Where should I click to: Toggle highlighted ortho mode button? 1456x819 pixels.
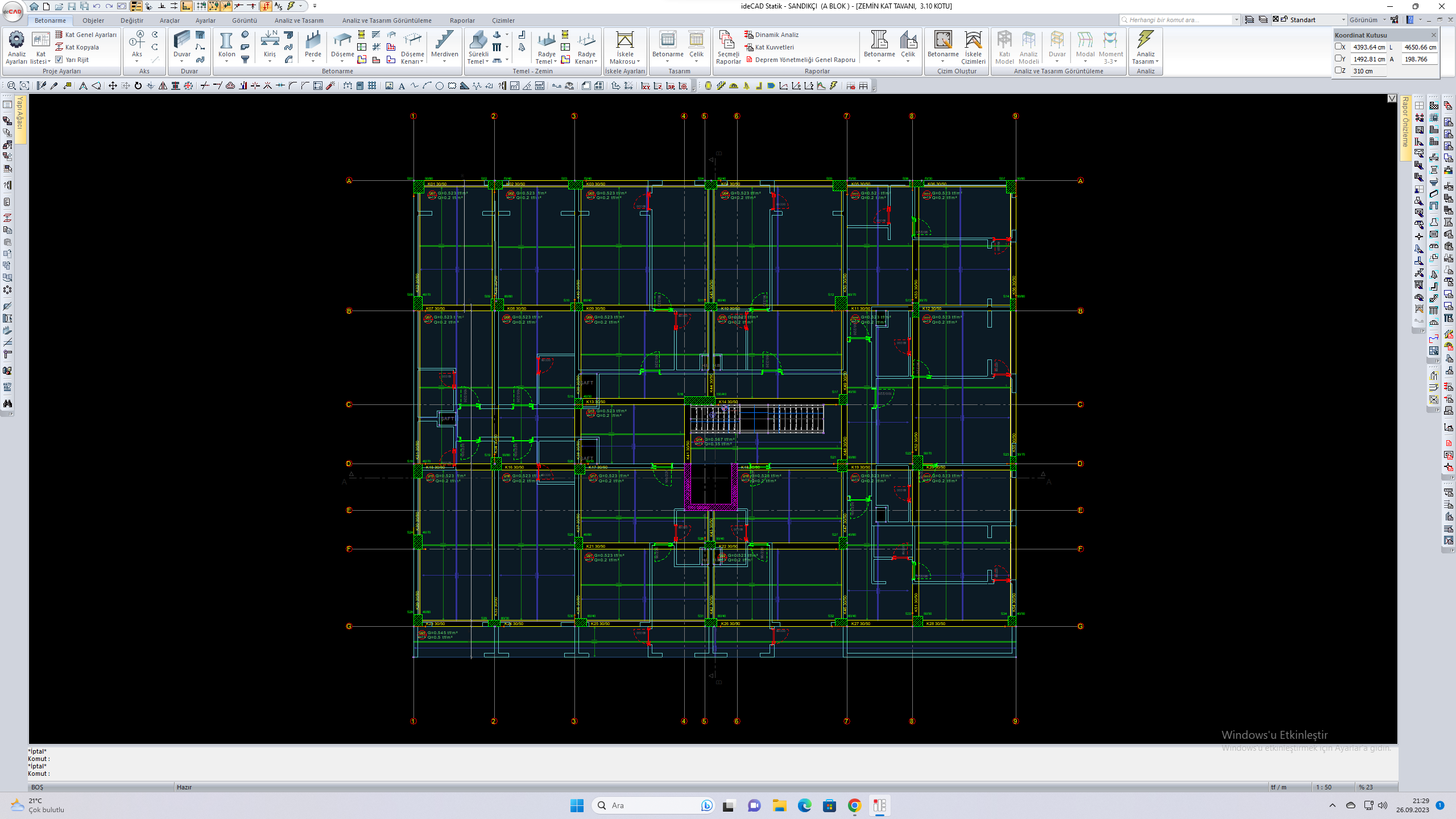pyautogui.click(x=186, y=6)
